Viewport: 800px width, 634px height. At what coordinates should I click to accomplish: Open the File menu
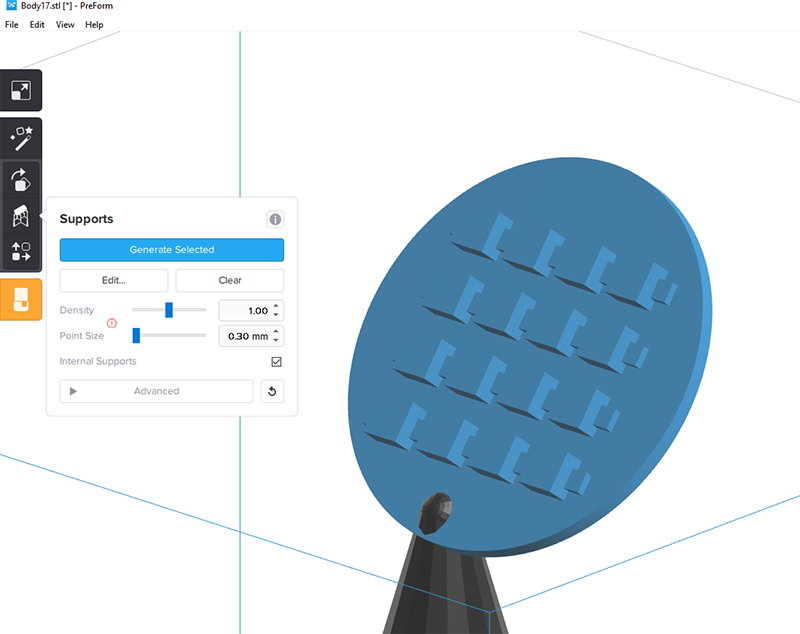[12, 24]
